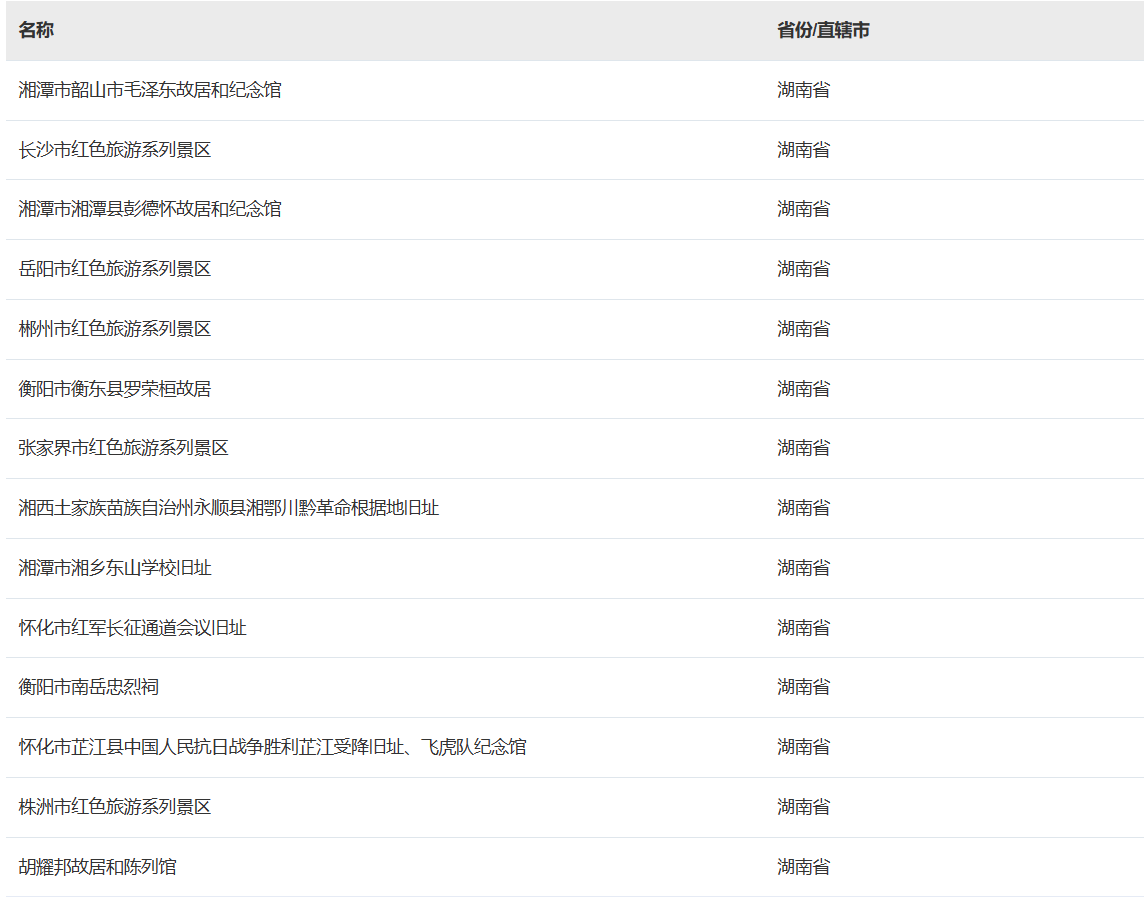Click 湖南省 in the 罗荣桓故居 row

tap(803, 389)
